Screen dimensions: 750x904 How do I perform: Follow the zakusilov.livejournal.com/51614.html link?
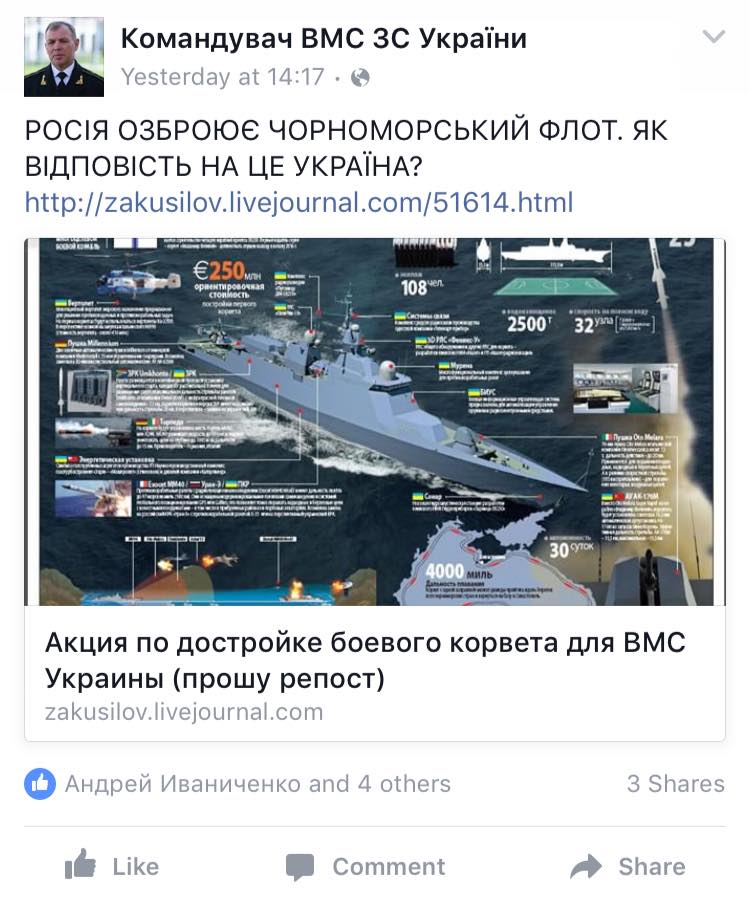coord(299,202)
